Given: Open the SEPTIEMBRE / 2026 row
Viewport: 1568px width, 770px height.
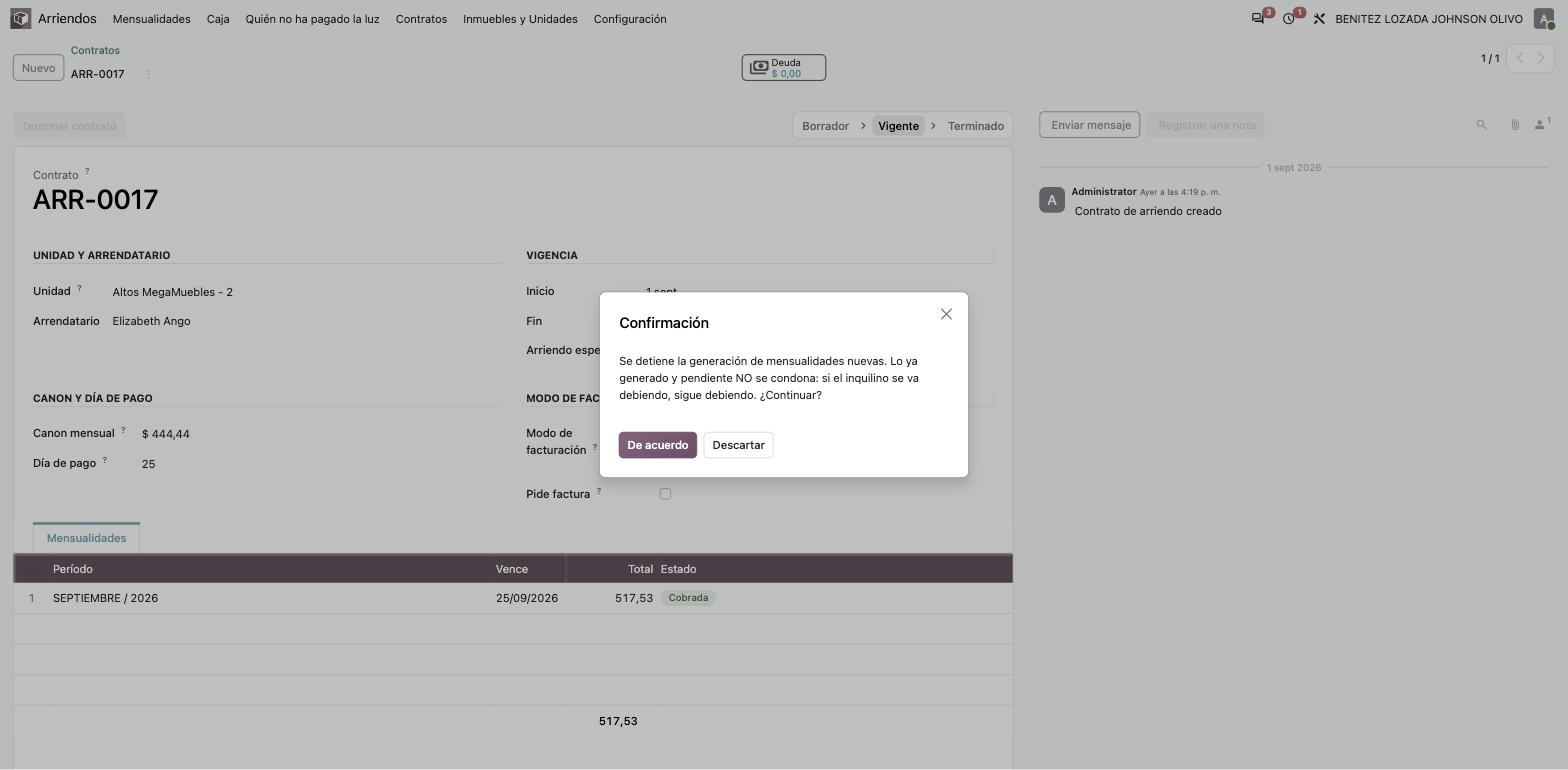Looking at the screenshot, I should (x=513, y=598).
